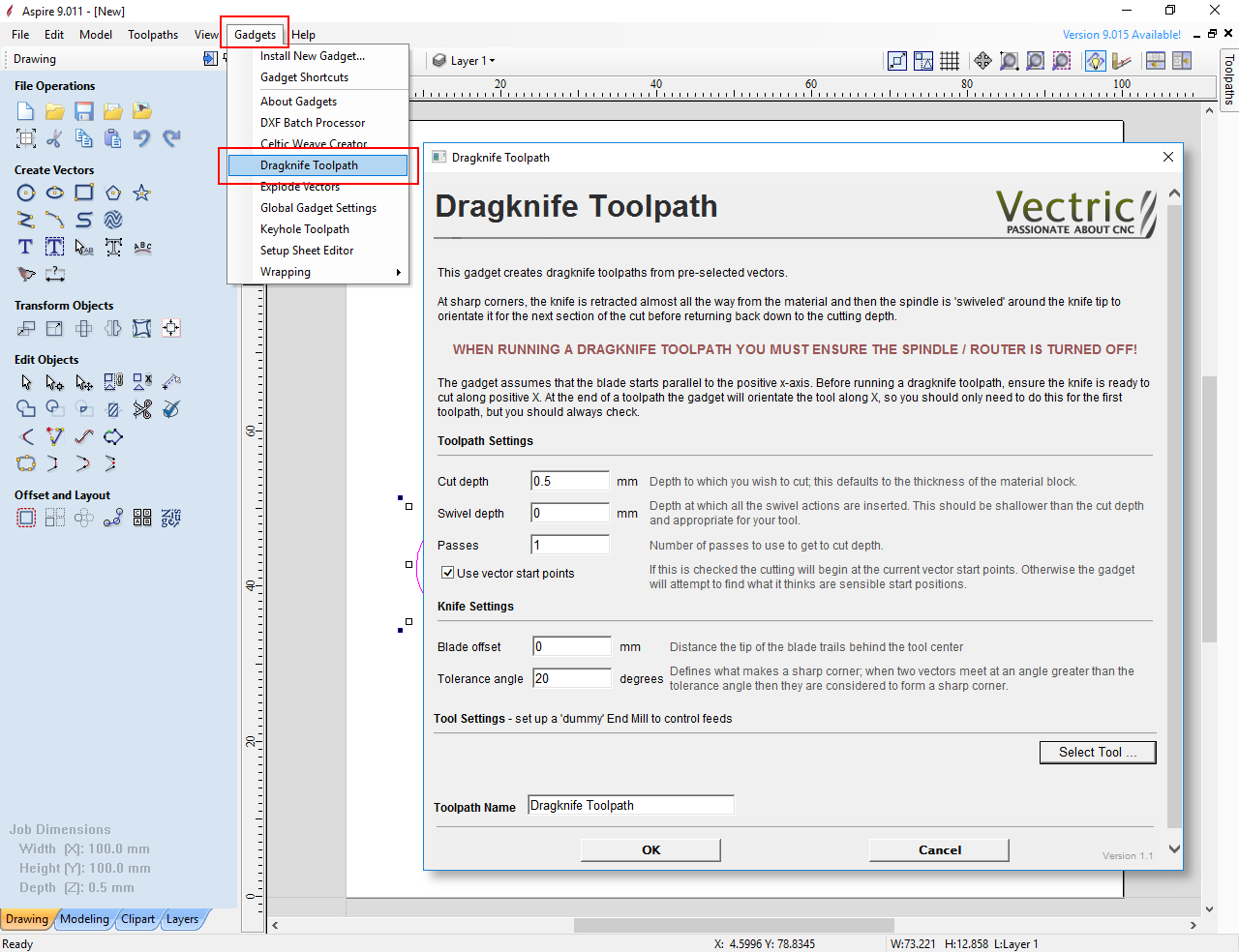Screen dimensions: 1239x952
Task: Select DXF Batch Processor menu entry
Action: click(x=317, y=123)
